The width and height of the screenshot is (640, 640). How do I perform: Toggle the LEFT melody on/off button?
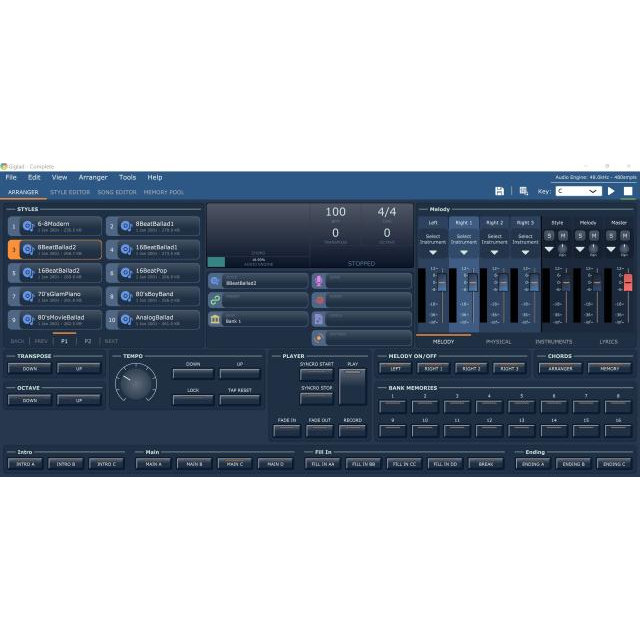395,369
